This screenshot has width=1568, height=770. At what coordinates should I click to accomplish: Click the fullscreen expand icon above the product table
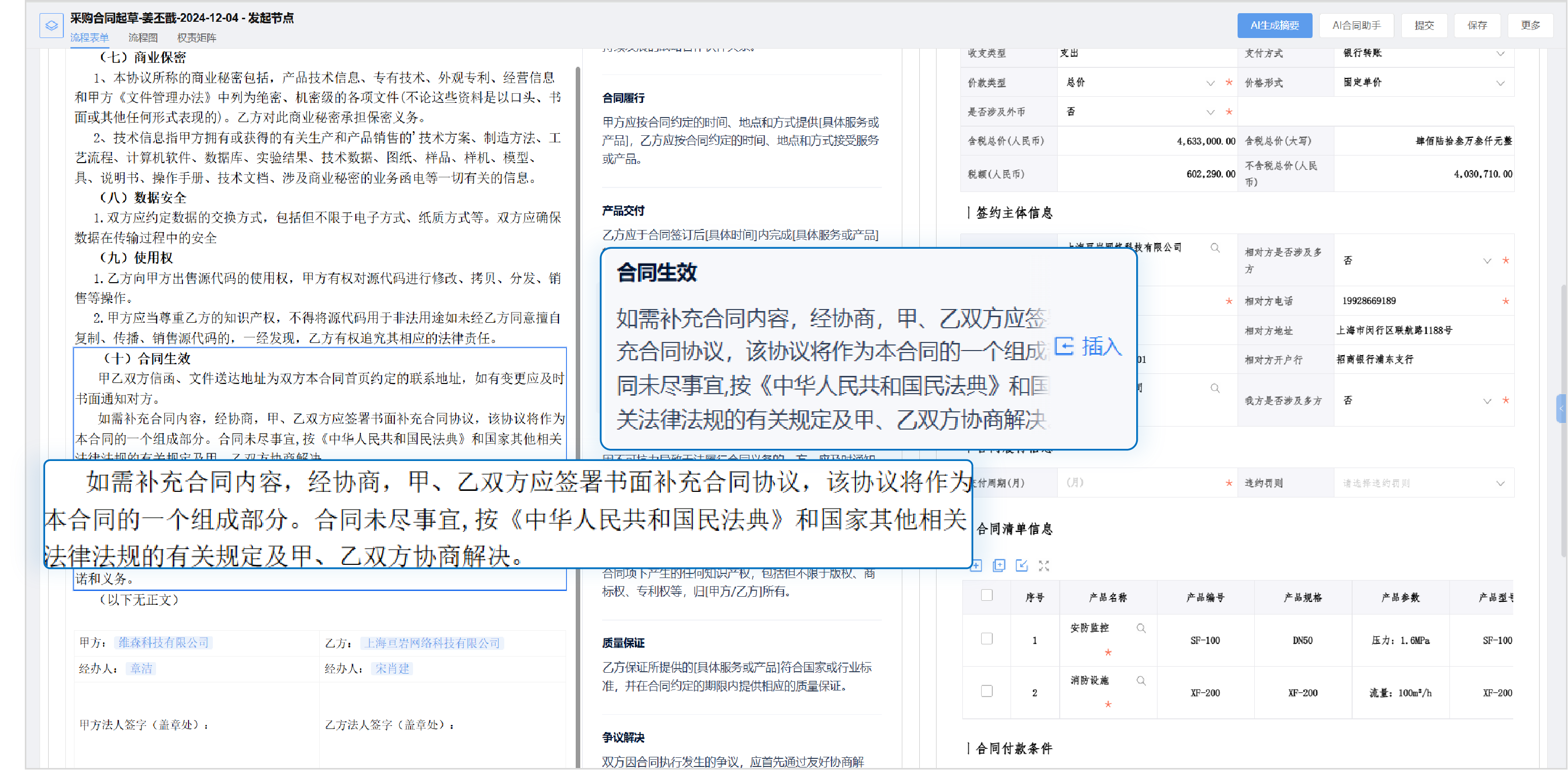tap(1044, 566)
